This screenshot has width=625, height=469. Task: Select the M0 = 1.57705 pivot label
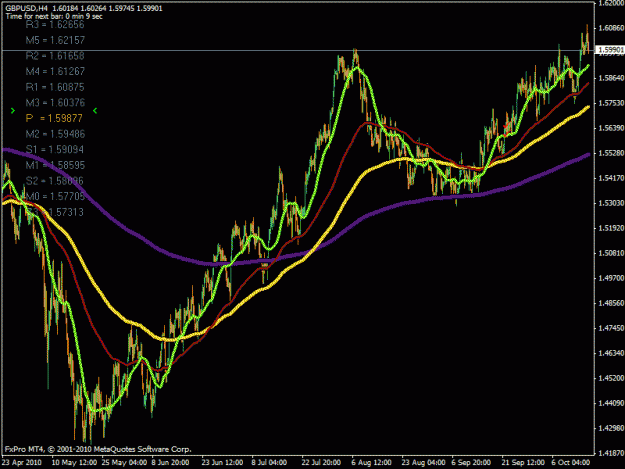point(55,196)
